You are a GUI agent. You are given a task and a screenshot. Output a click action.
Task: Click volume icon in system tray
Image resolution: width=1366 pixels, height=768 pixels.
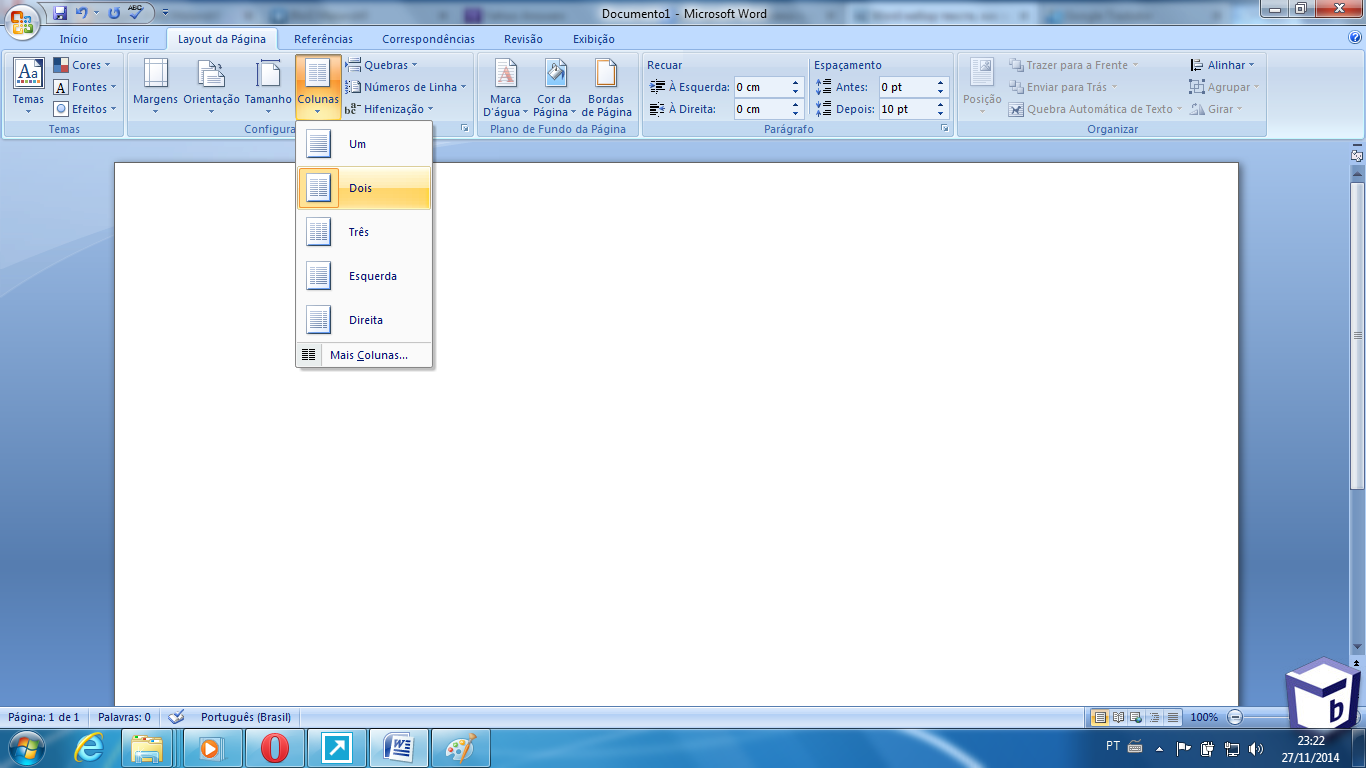1255,747
